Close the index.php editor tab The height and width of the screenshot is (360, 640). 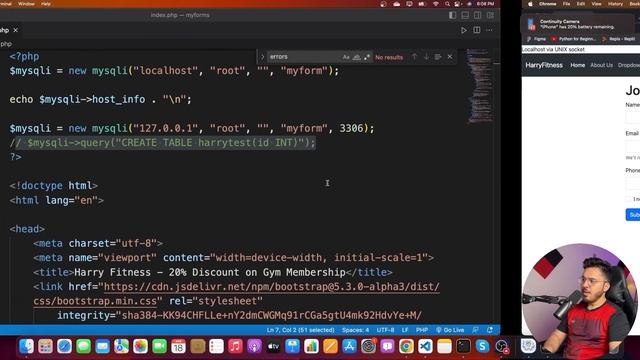(x=16, y=30)
